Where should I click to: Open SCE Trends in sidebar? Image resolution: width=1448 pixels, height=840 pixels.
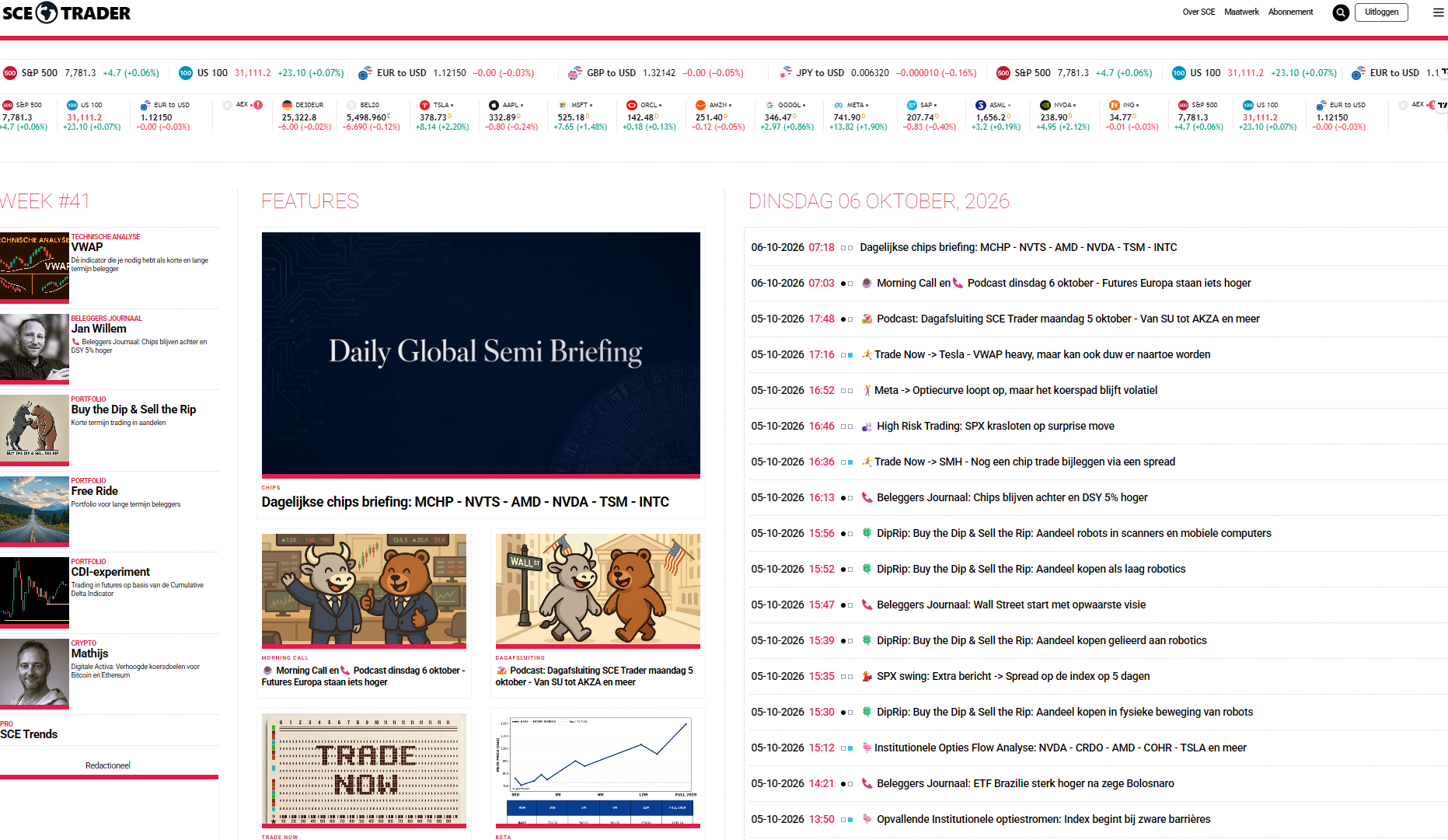click(x=29, y=734)
